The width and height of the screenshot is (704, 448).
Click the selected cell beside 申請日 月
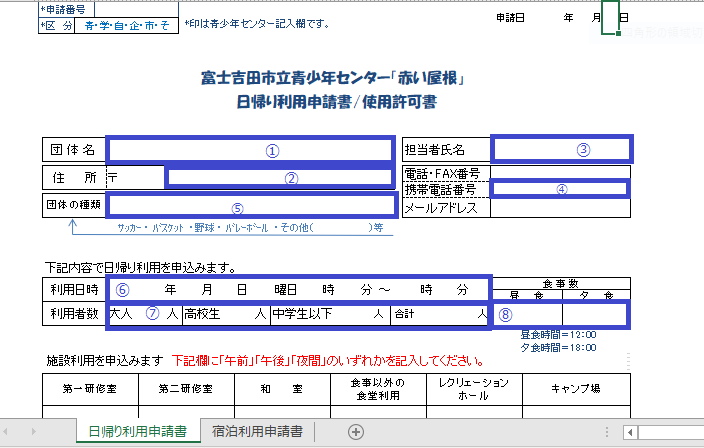coord(610,18)
